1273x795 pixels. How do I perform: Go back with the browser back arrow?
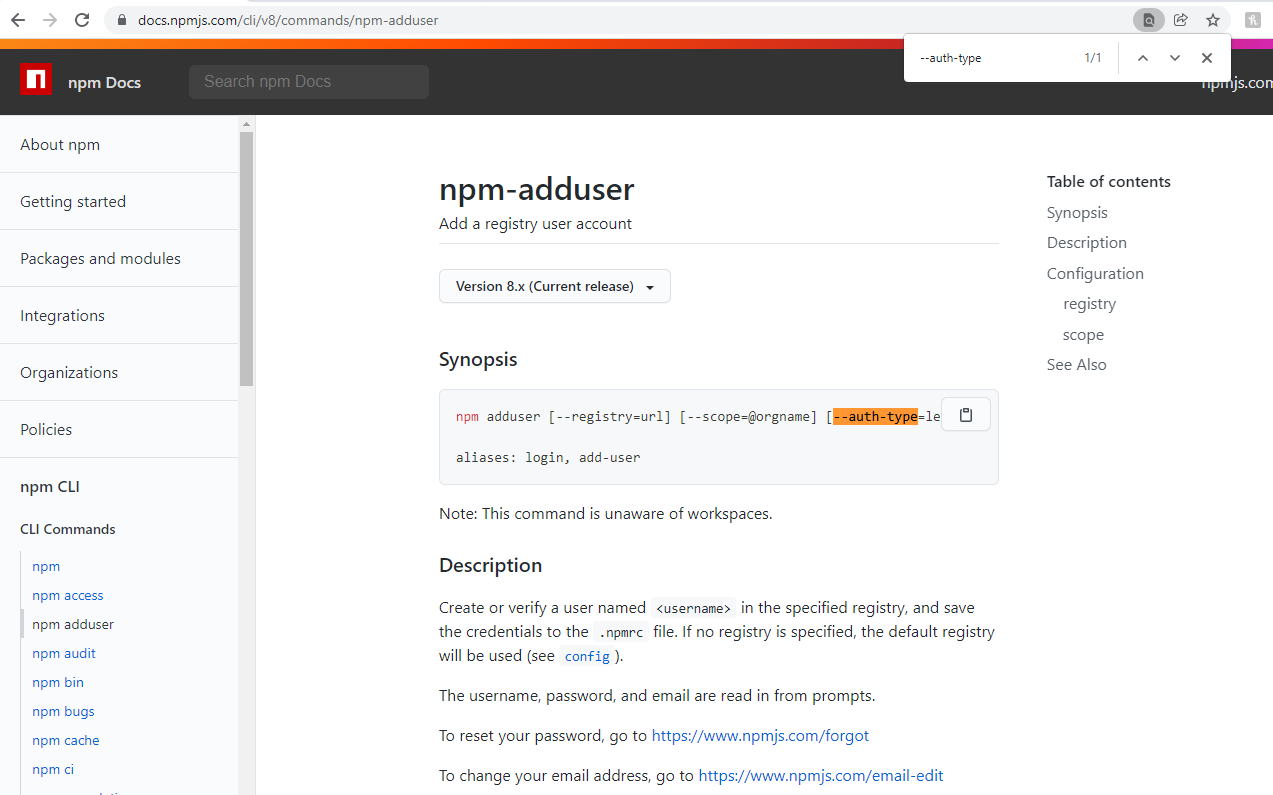pos(18,20)
